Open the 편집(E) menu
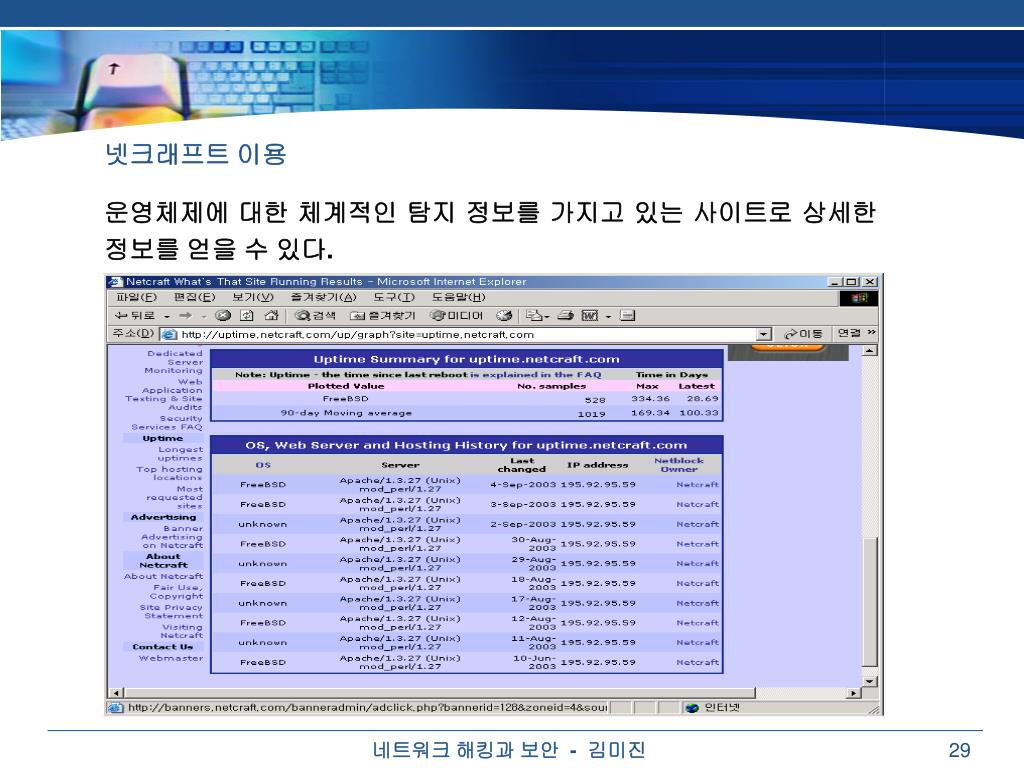1024x768 pixels. point(194,297)
